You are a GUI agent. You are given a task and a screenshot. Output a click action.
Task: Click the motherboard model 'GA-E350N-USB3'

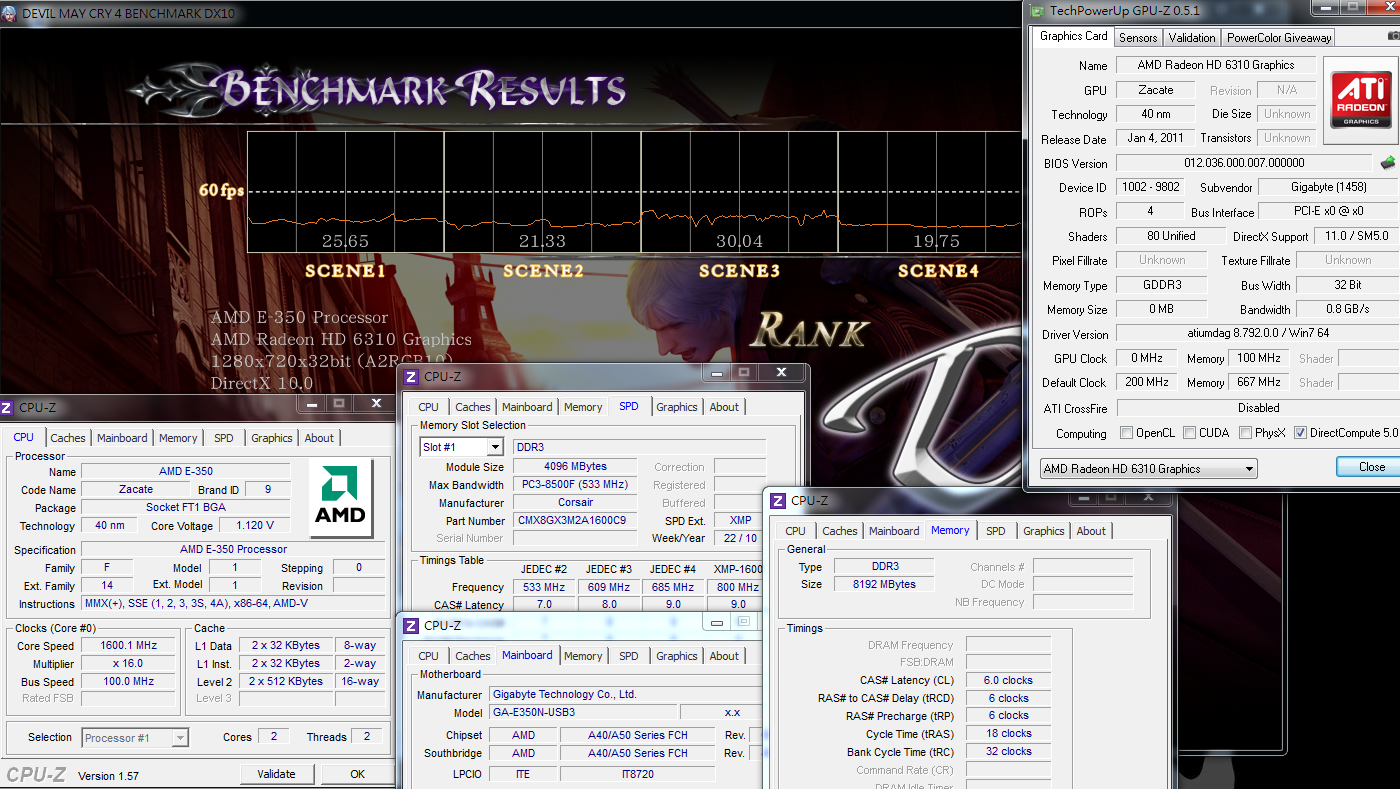point(581,713)
